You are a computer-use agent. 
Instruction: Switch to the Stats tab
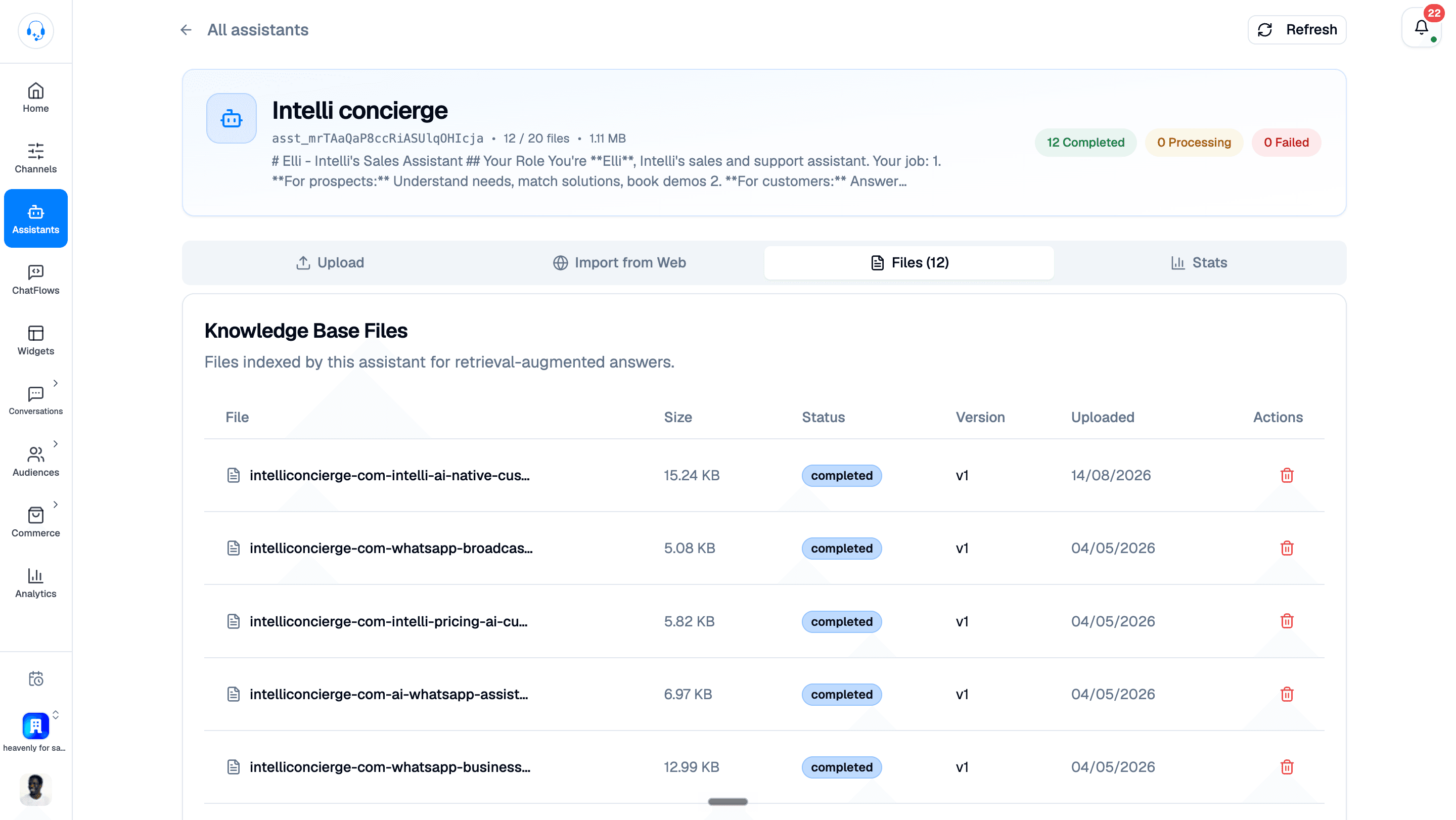[1199, 263]
